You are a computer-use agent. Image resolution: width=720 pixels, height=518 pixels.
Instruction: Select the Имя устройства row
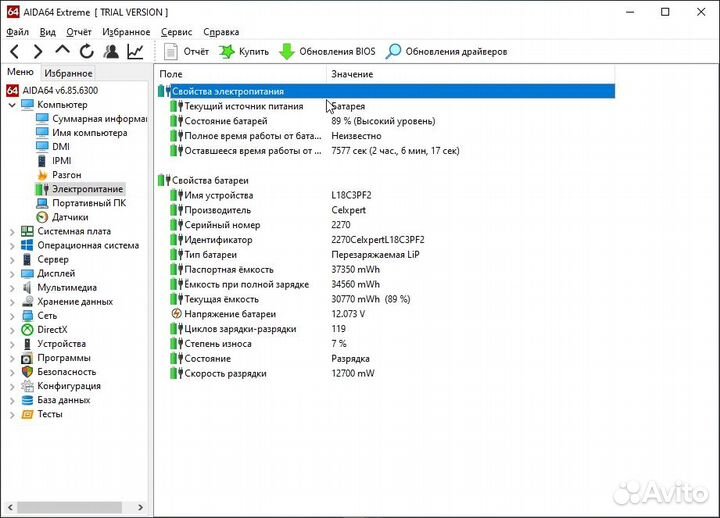click(386, 195)
